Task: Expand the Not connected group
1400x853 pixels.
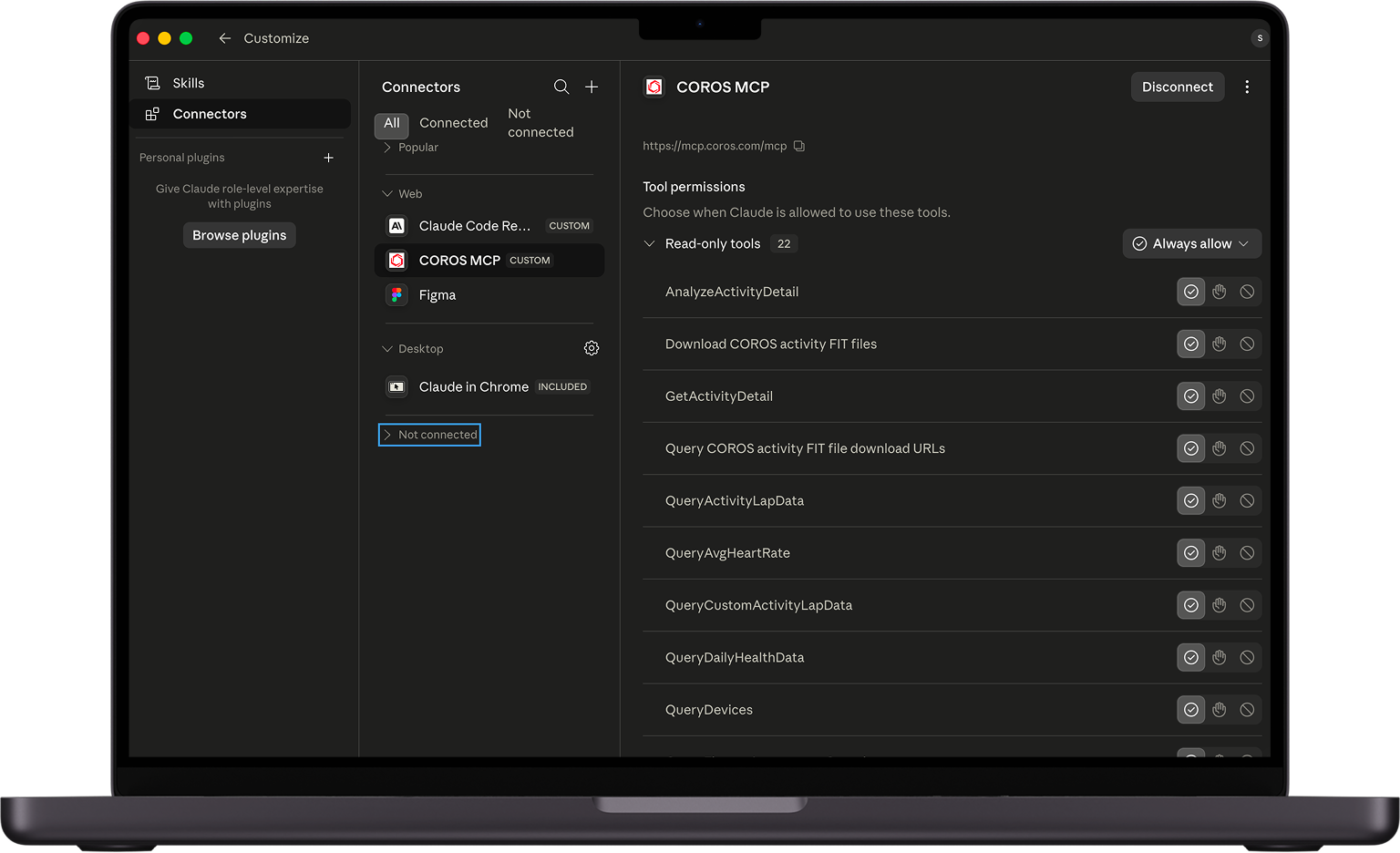Action: [x=429, y=435]
